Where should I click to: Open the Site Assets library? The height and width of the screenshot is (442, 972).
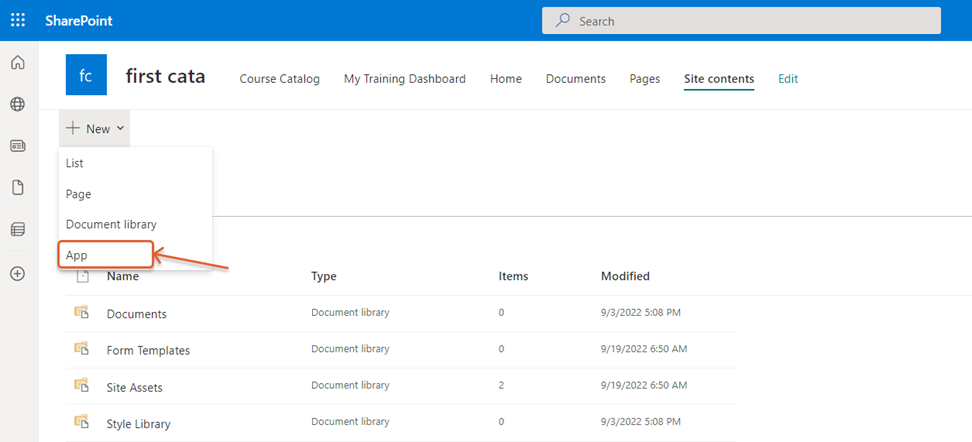pyautogui.click(x=134, y=387)
